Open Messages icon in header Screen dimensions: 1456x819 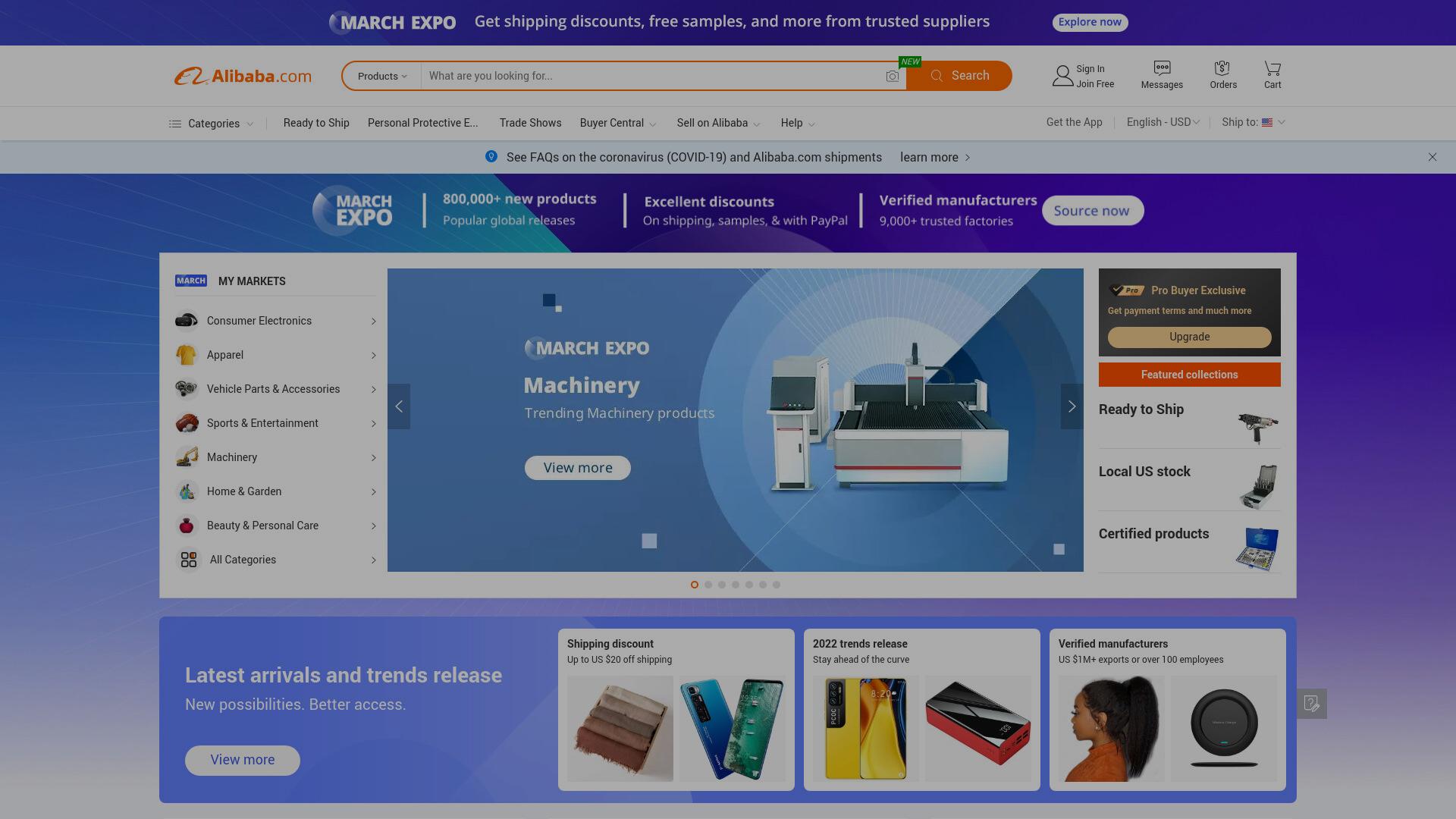(1162, 67)
